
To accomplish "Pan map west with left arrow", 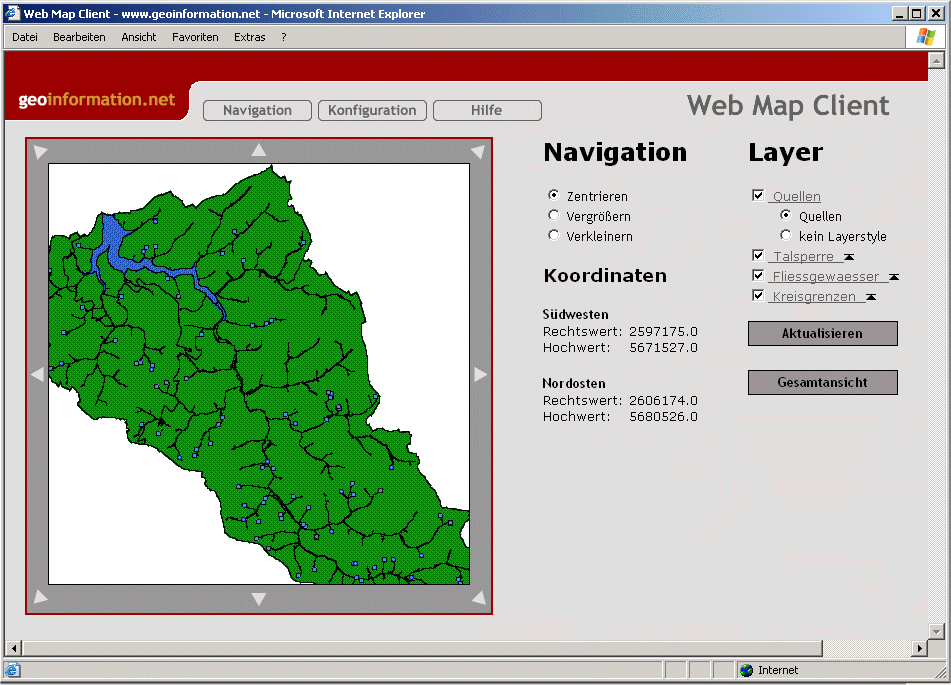I will 37,374.
